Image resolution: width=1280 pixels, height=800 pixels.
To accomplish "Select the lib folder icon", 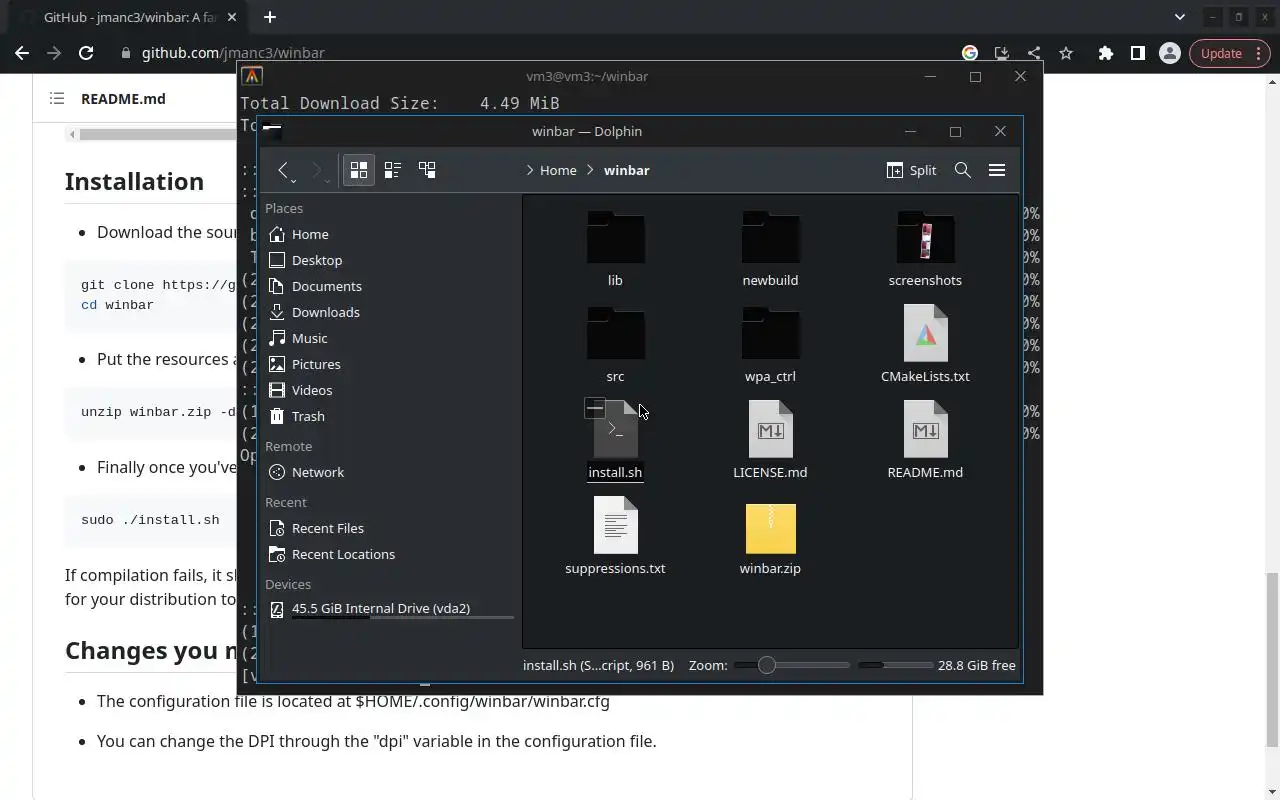I will (x=615, y=237).
